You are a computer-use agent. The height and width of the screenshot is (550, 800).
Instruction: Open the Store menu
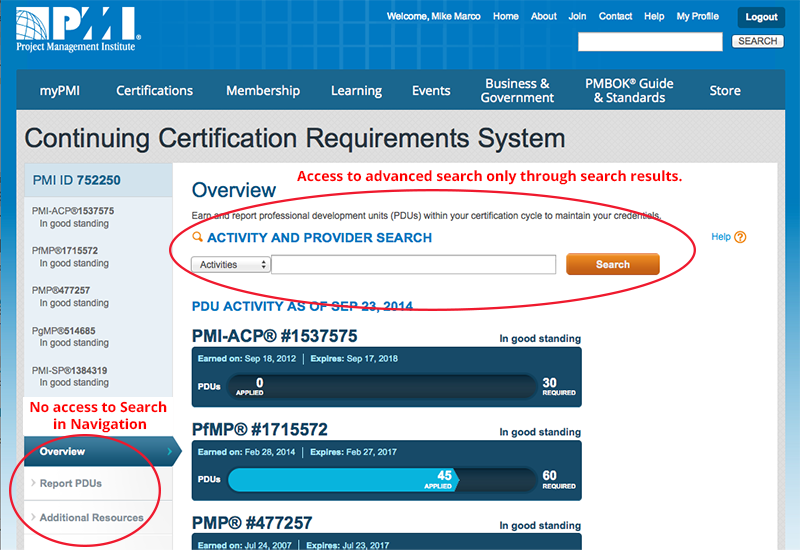[x=725, y=91]
